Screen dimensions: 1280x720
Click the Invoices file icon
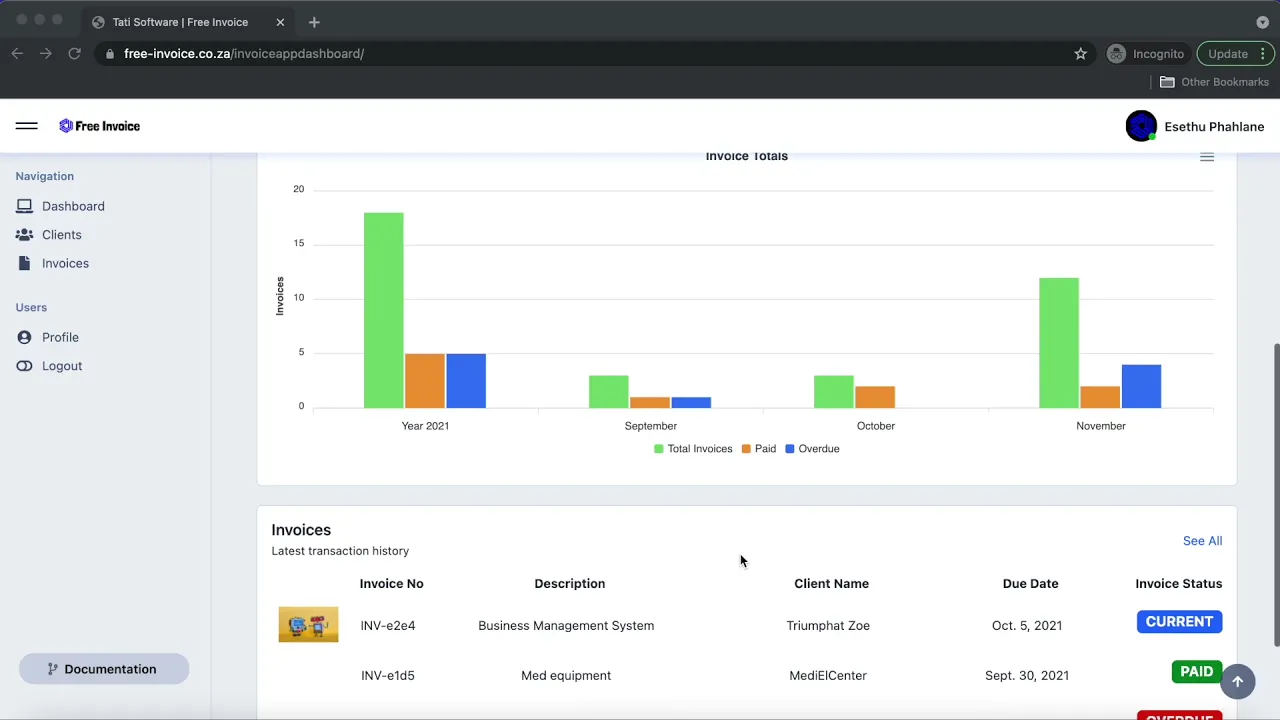(24, 263)
